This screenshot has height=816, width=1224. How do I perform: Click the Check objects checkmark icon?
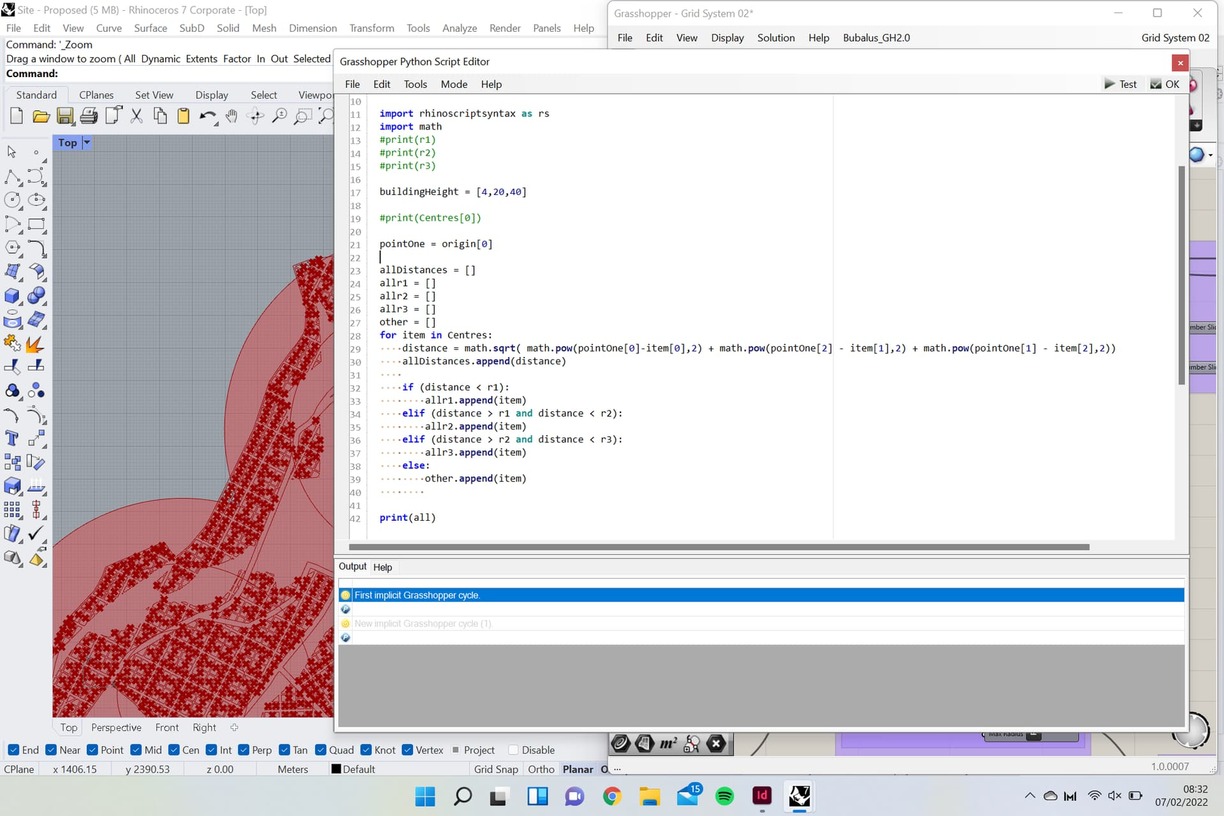[36, 533]
